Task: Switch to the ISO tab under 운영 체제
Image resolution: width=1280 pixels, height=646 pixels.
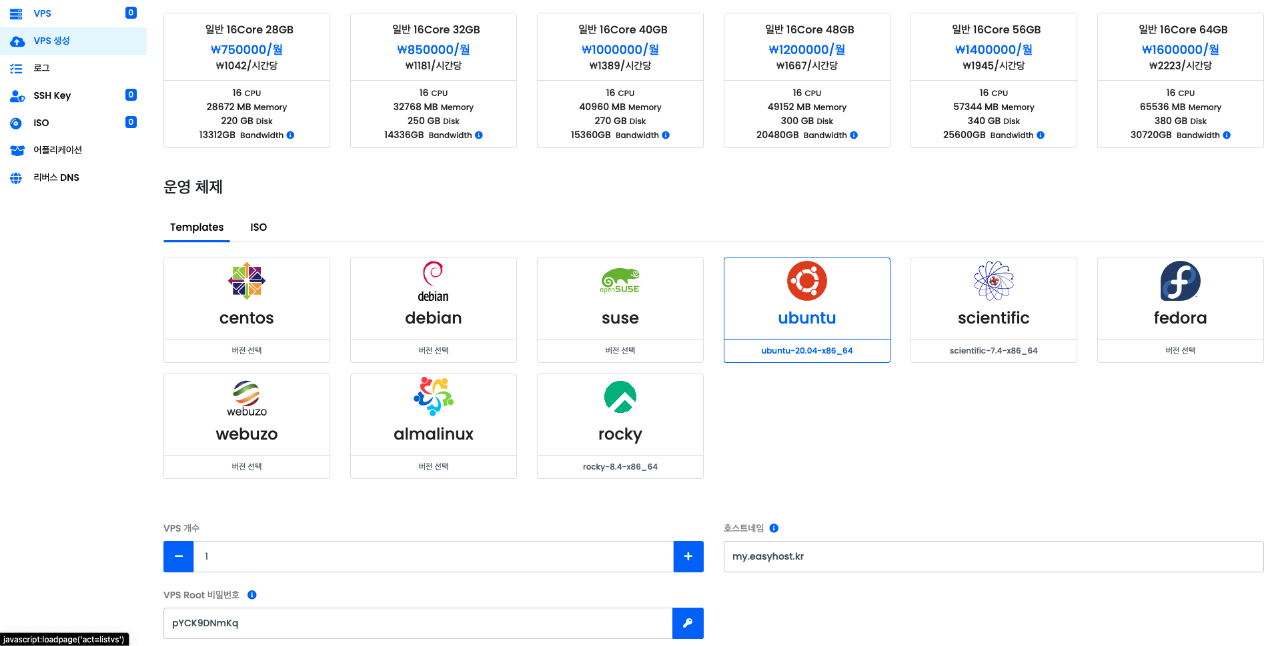Action: tap(259, 227)
